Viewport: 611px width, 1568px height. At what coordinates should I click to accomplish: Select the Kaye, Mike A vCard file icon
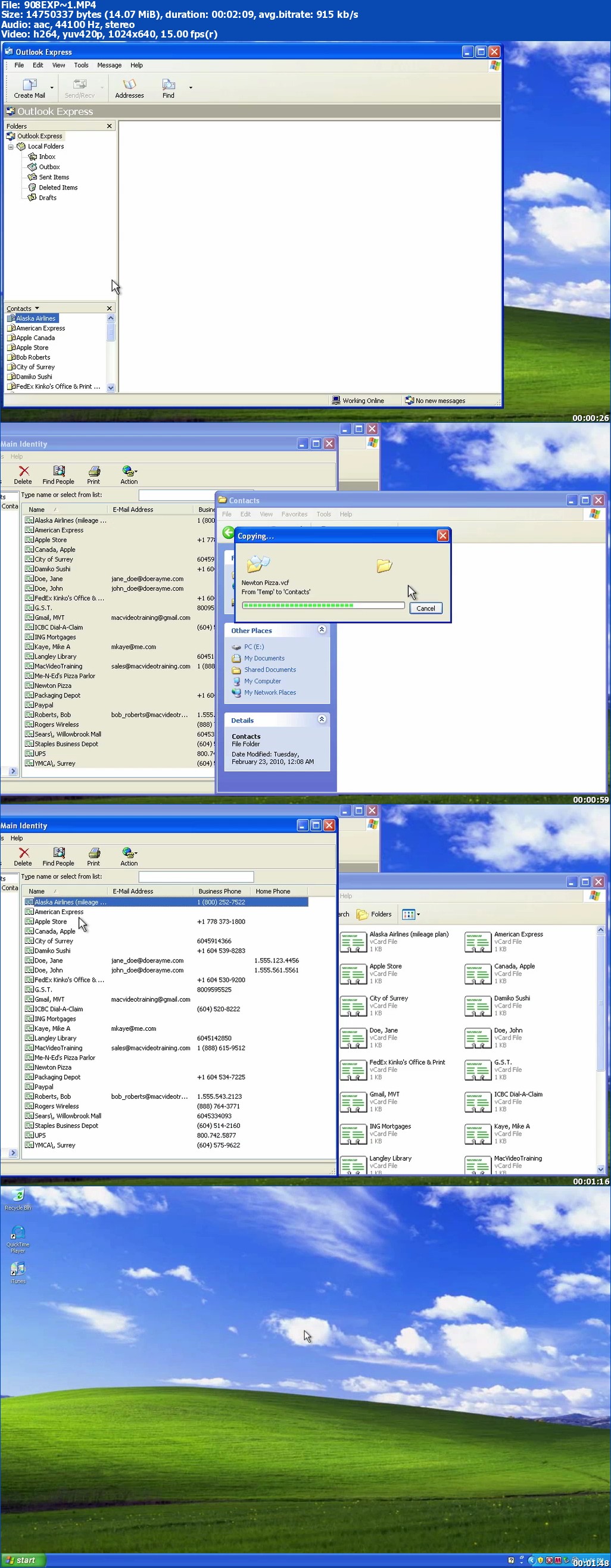coord(478,1134)
